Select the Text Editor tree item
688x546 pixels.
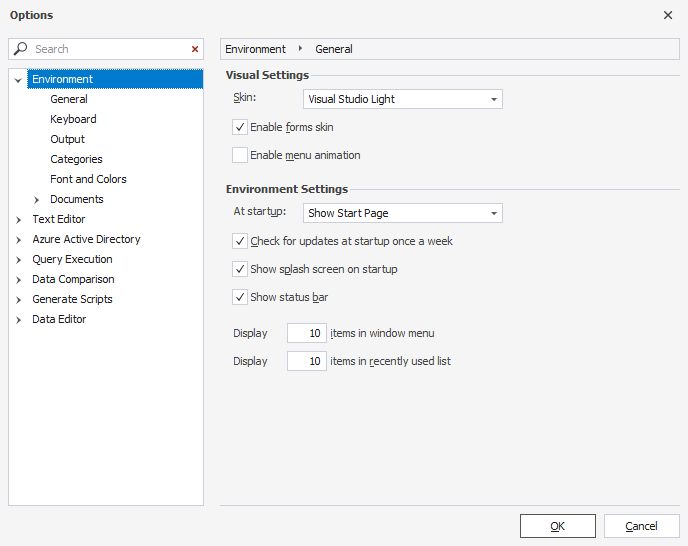coord(59,219)
